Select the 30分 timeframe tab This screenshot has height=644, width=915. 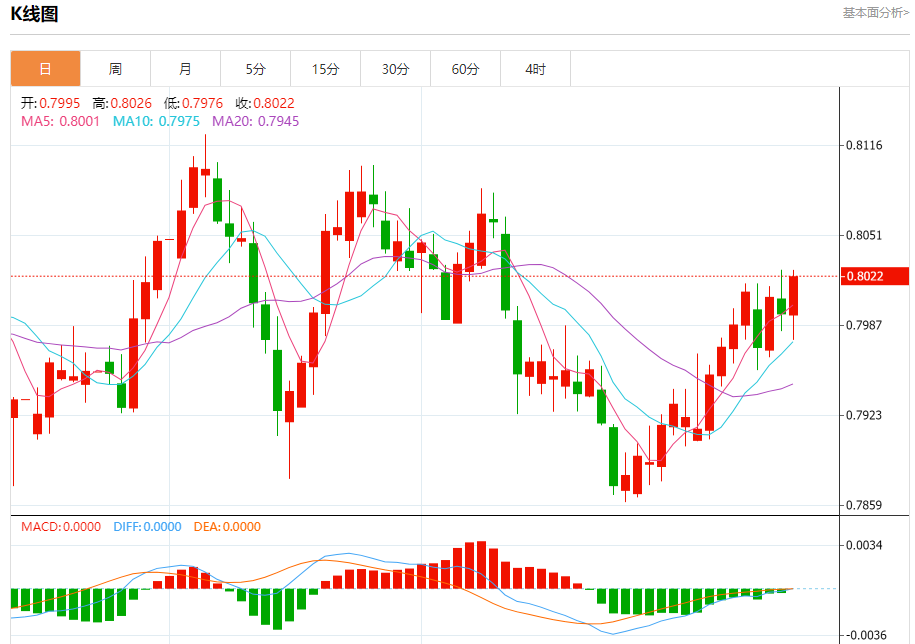click(x=395, y=69)
